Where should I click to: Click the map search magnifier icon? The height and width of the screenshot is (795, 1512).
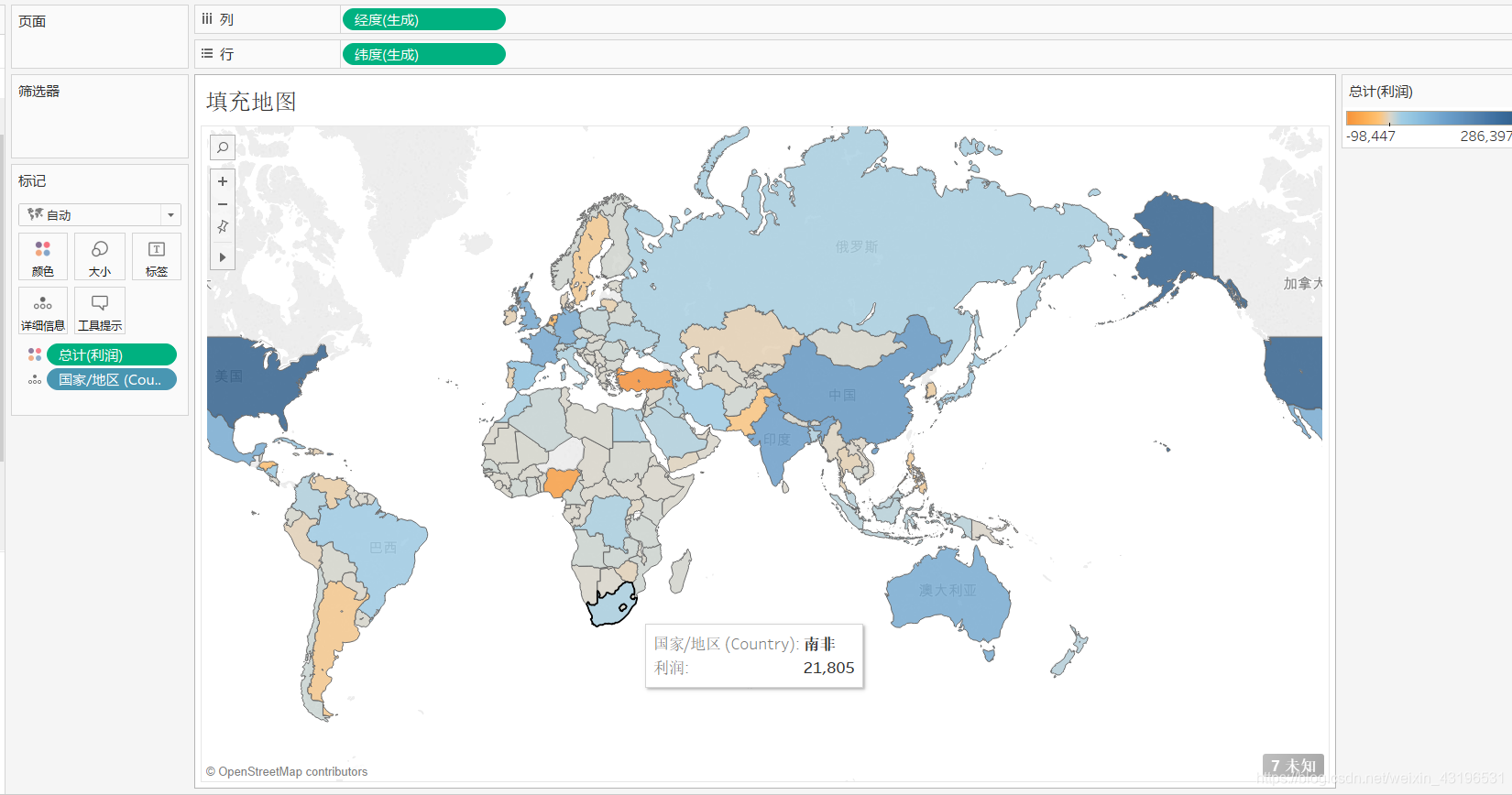tap(222, 147)
